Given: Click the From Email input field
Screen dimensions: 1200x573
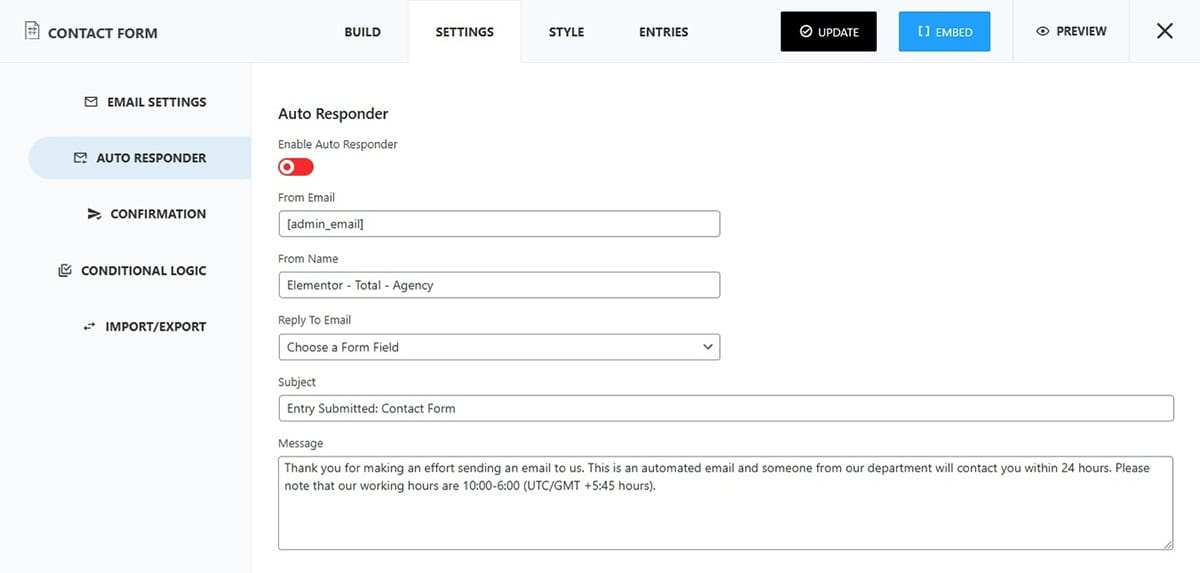Looking at the screenshot, I should point(499,224).
